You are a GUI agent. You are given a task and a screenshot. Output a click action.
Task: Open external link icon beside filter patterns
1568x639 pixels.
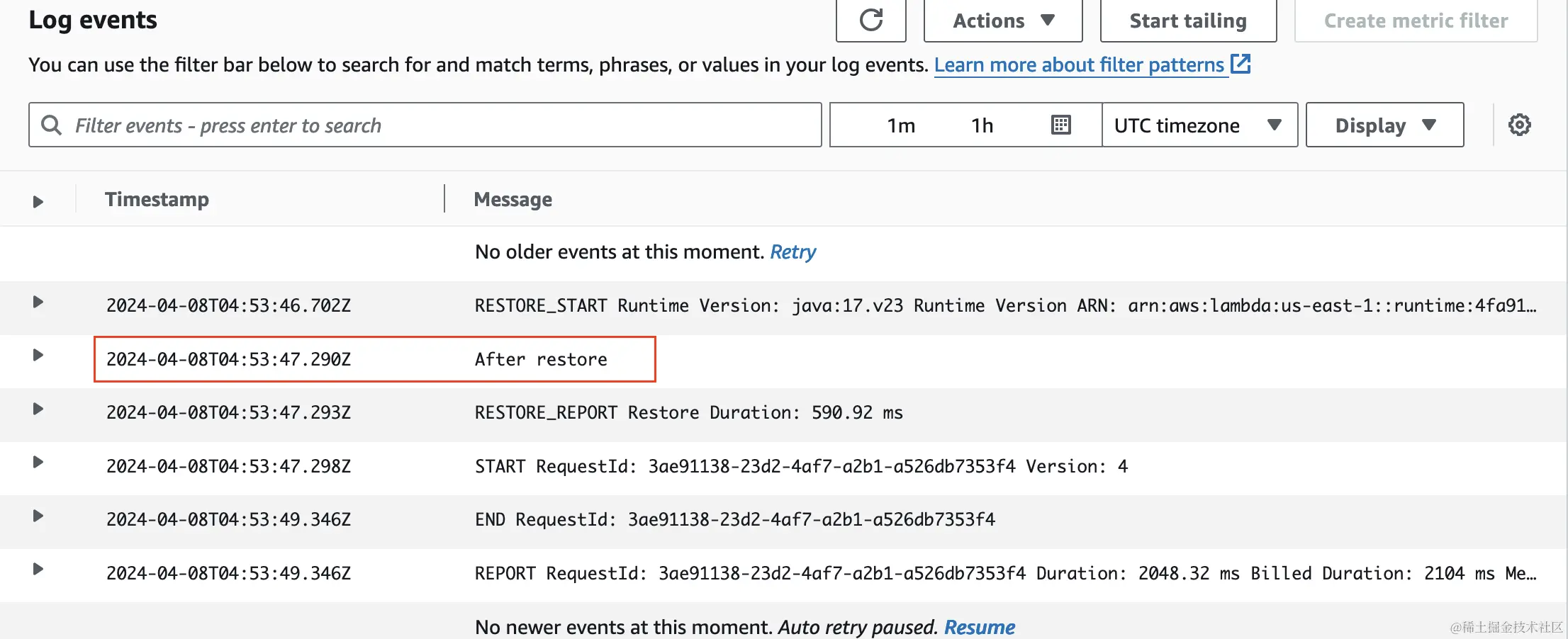[x=1241, y=64]
